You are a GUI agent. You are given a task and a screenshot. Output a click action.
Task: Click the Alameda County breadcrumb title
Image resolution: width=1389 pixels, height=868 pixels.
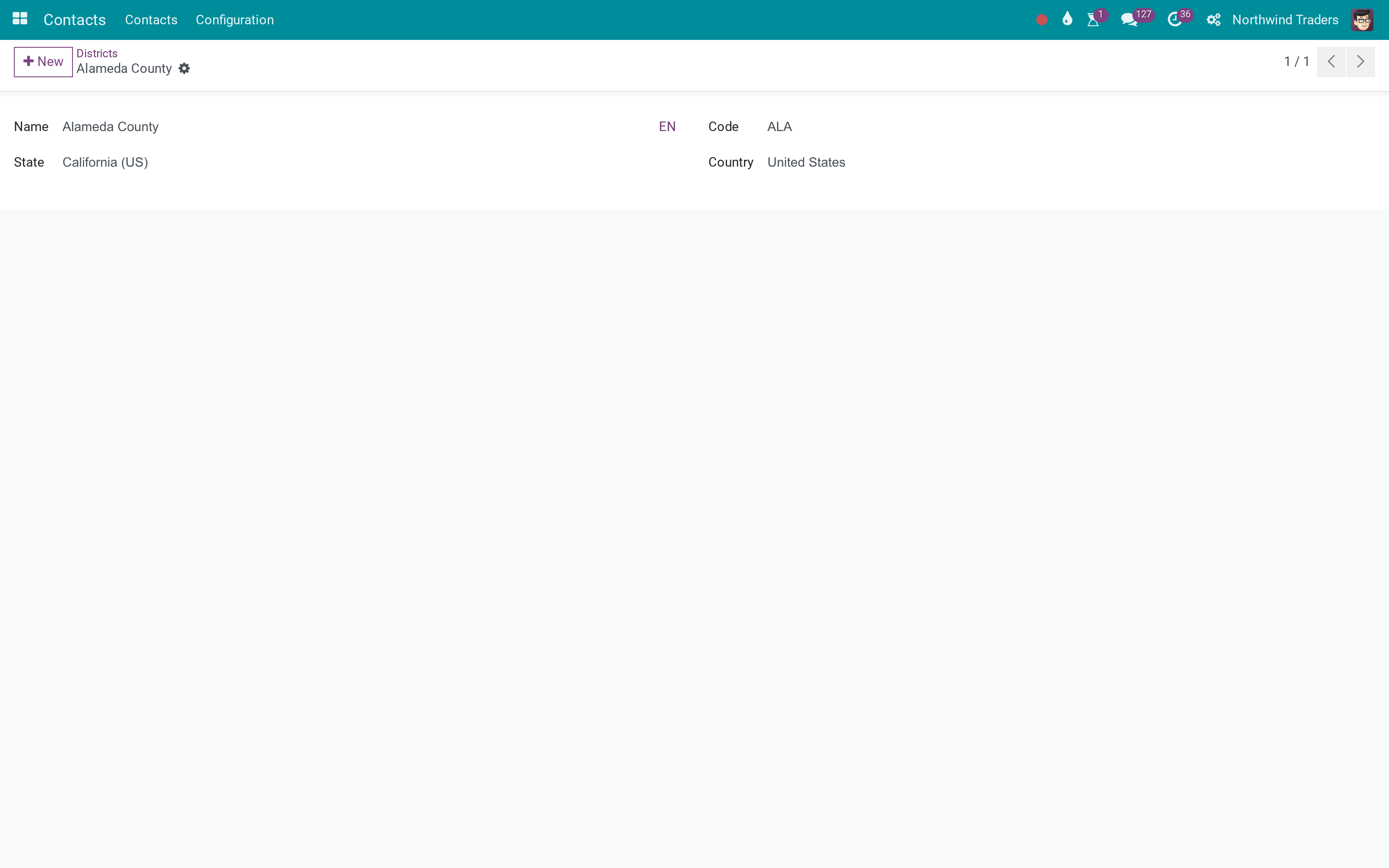pos(124,68)
